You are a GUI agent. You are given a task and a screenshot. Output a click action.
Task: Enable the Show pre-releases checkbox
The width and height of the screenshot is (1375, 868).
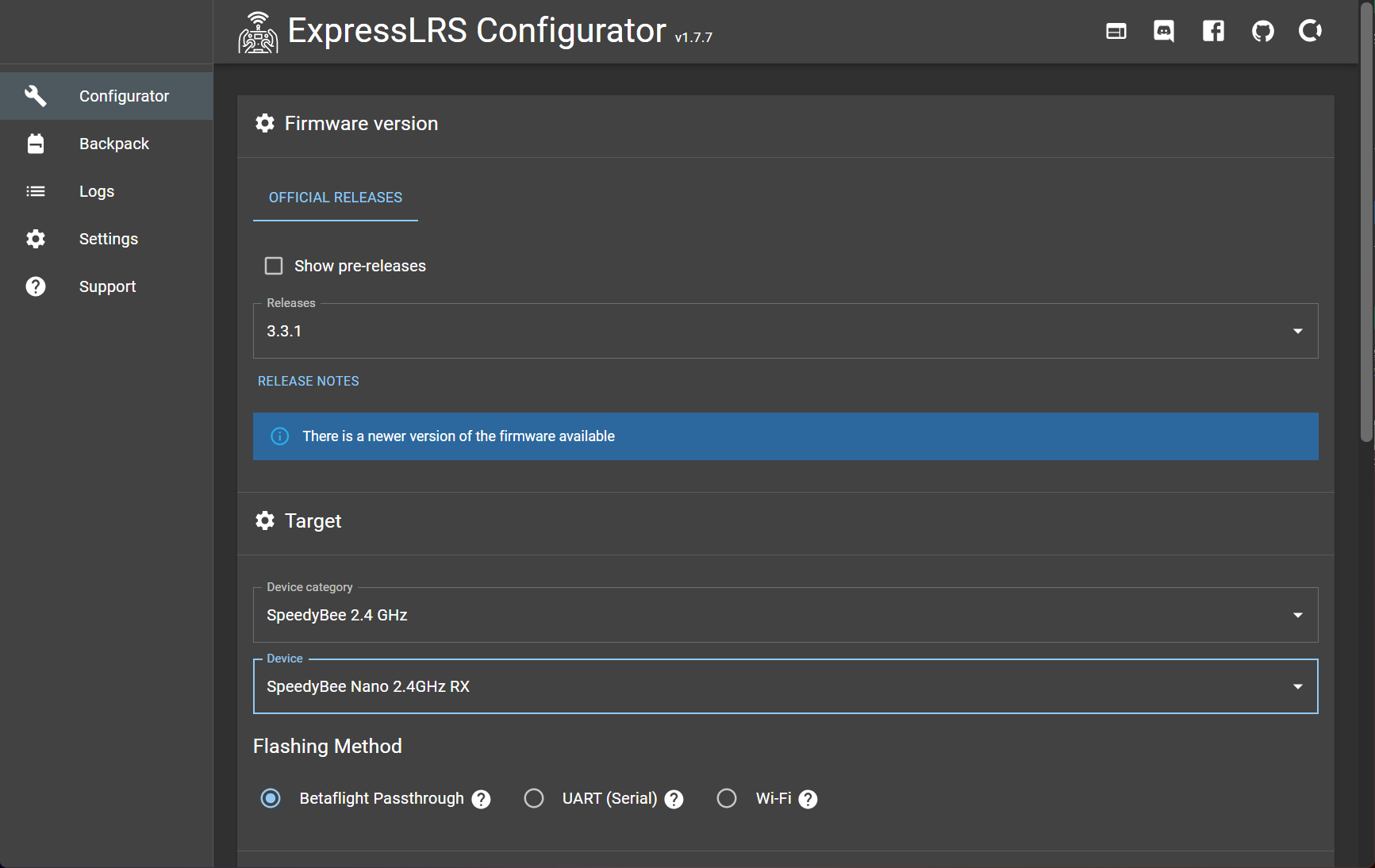(274, 266)
